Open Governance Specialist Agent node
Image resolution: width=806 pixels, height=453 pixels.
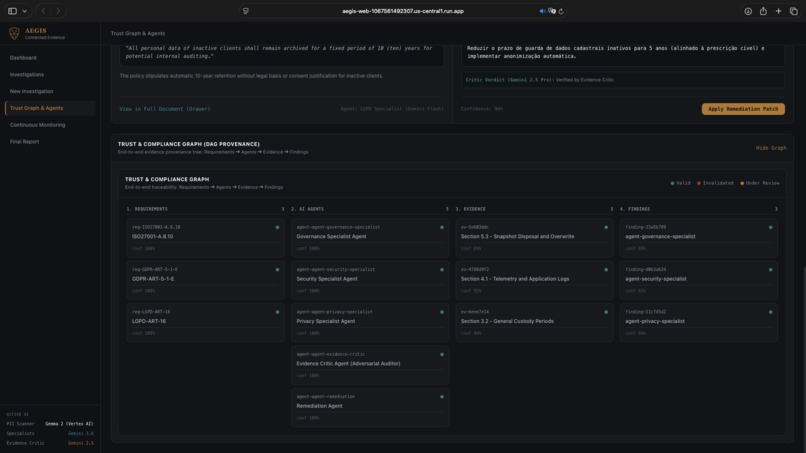370,238
